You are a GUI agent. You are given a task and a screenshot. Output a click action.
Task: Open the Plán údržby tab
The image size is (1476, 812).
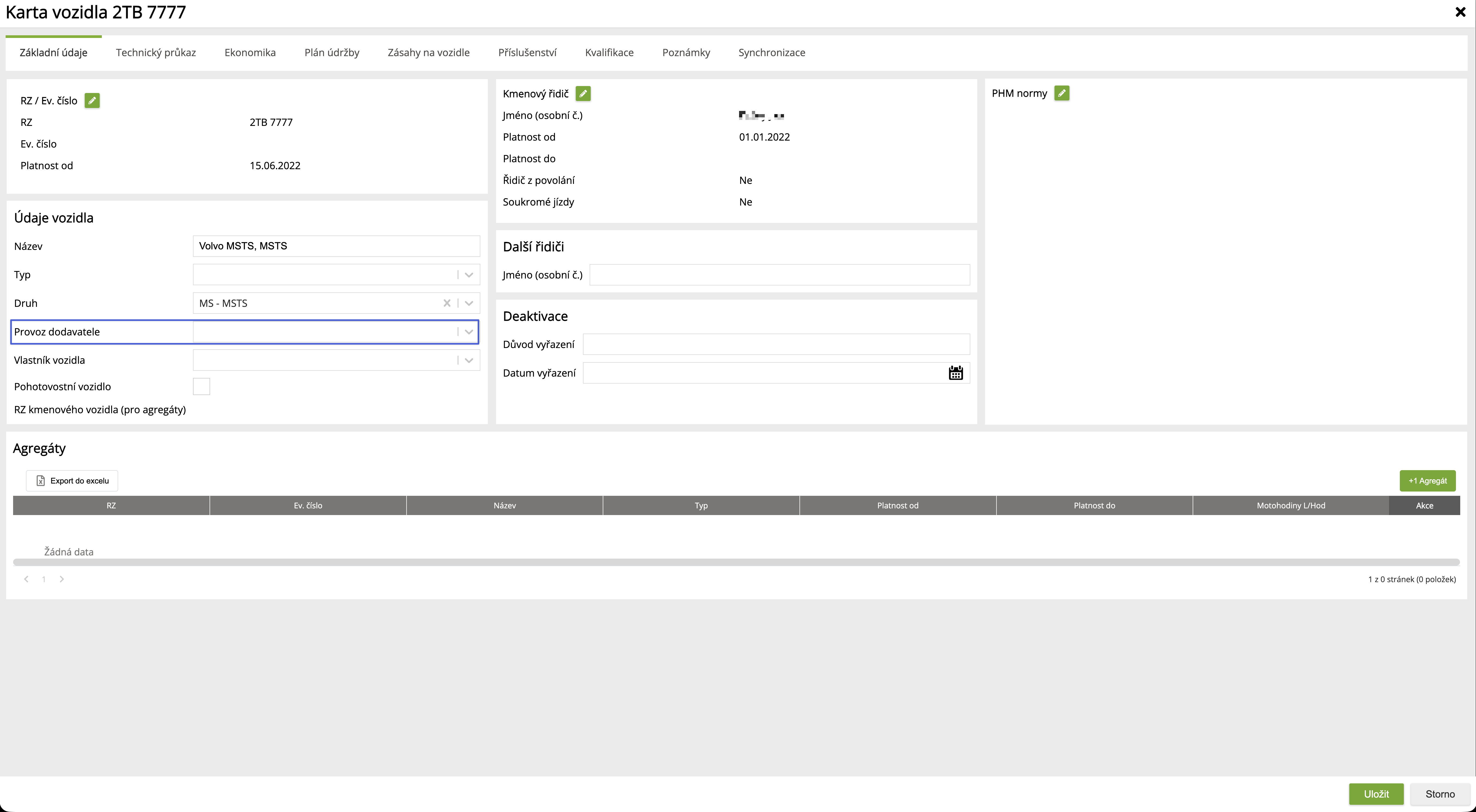[x=332, y=53]
